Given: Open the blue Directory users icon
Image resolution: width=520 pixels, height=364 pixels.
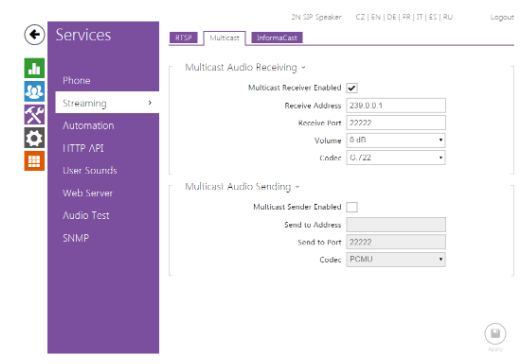Looking at the screenshot, I should click(34, 91).
